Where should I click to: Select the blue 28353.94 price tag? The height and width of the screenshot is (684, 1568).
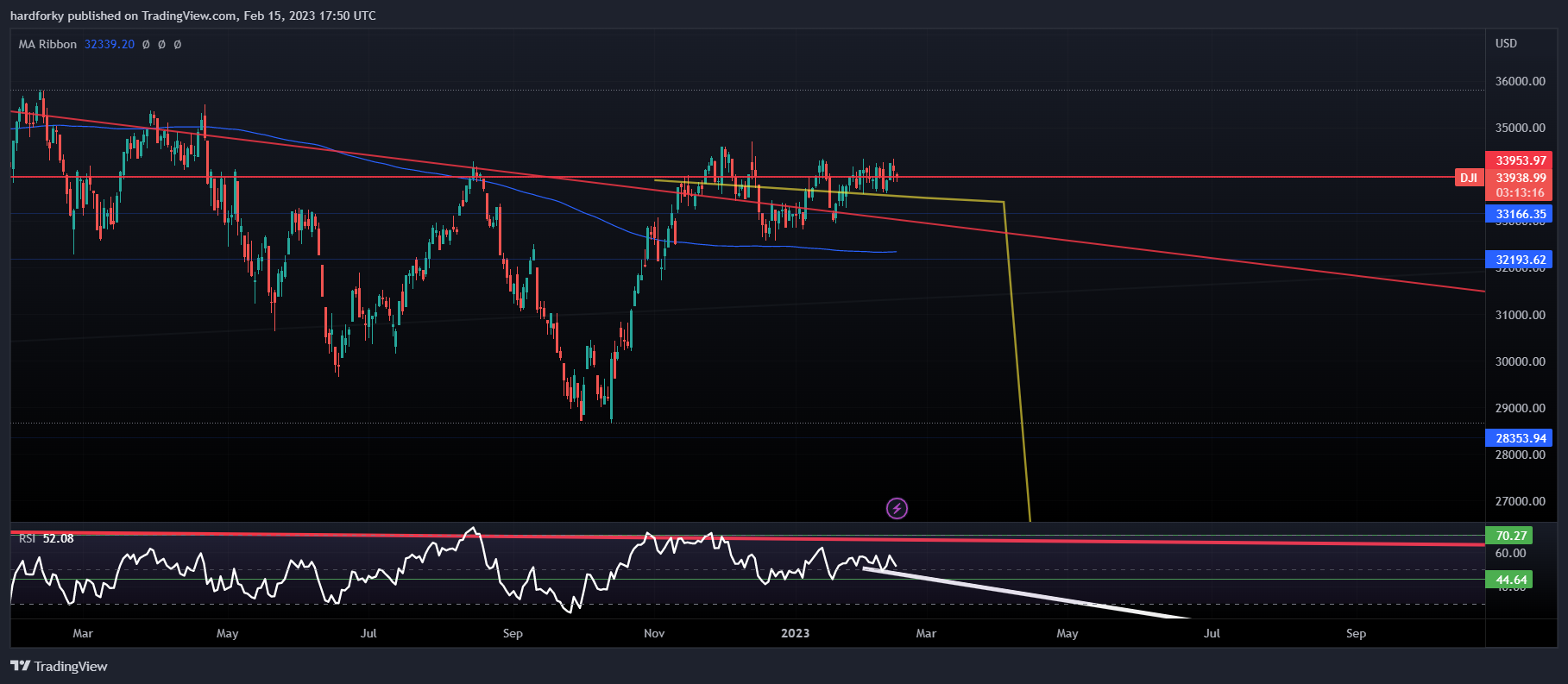pos(1519,438)
